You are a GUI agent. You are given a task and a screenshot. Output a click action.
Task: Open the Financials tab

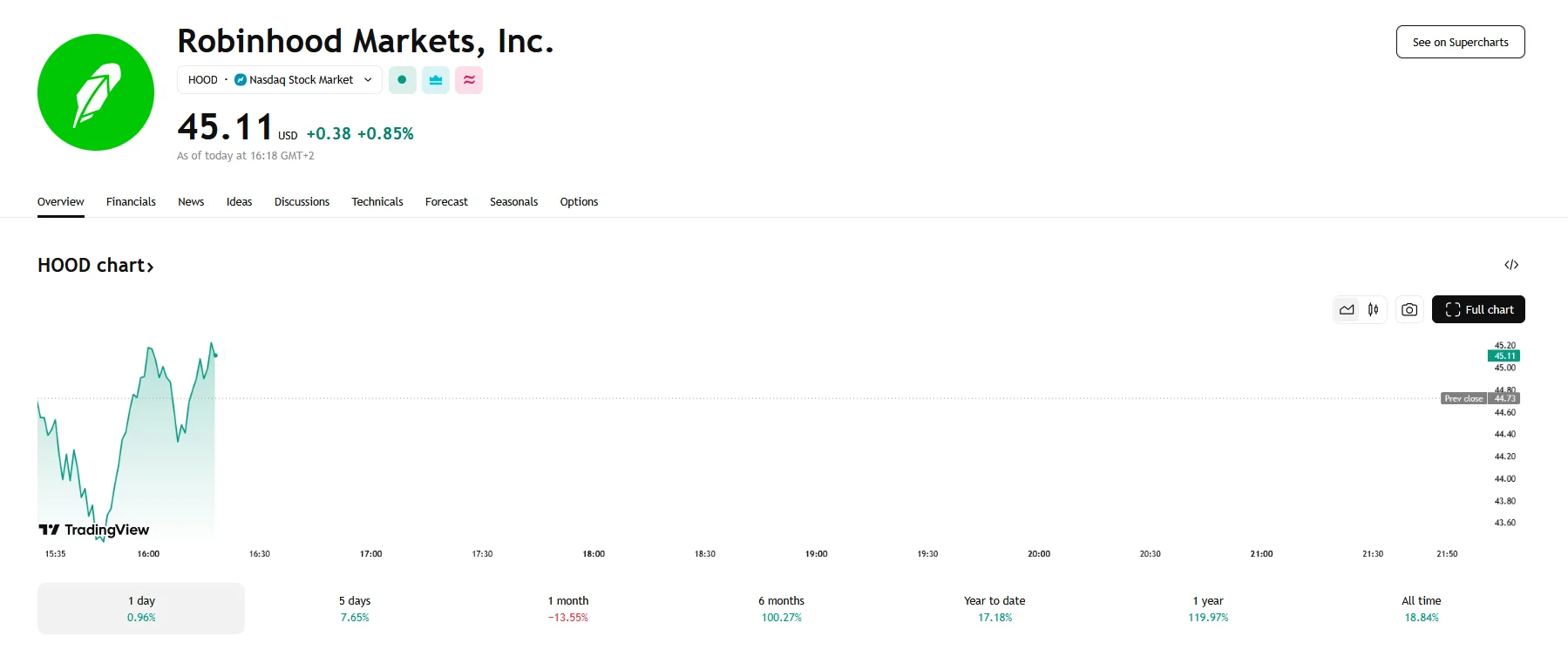(131, 202)
